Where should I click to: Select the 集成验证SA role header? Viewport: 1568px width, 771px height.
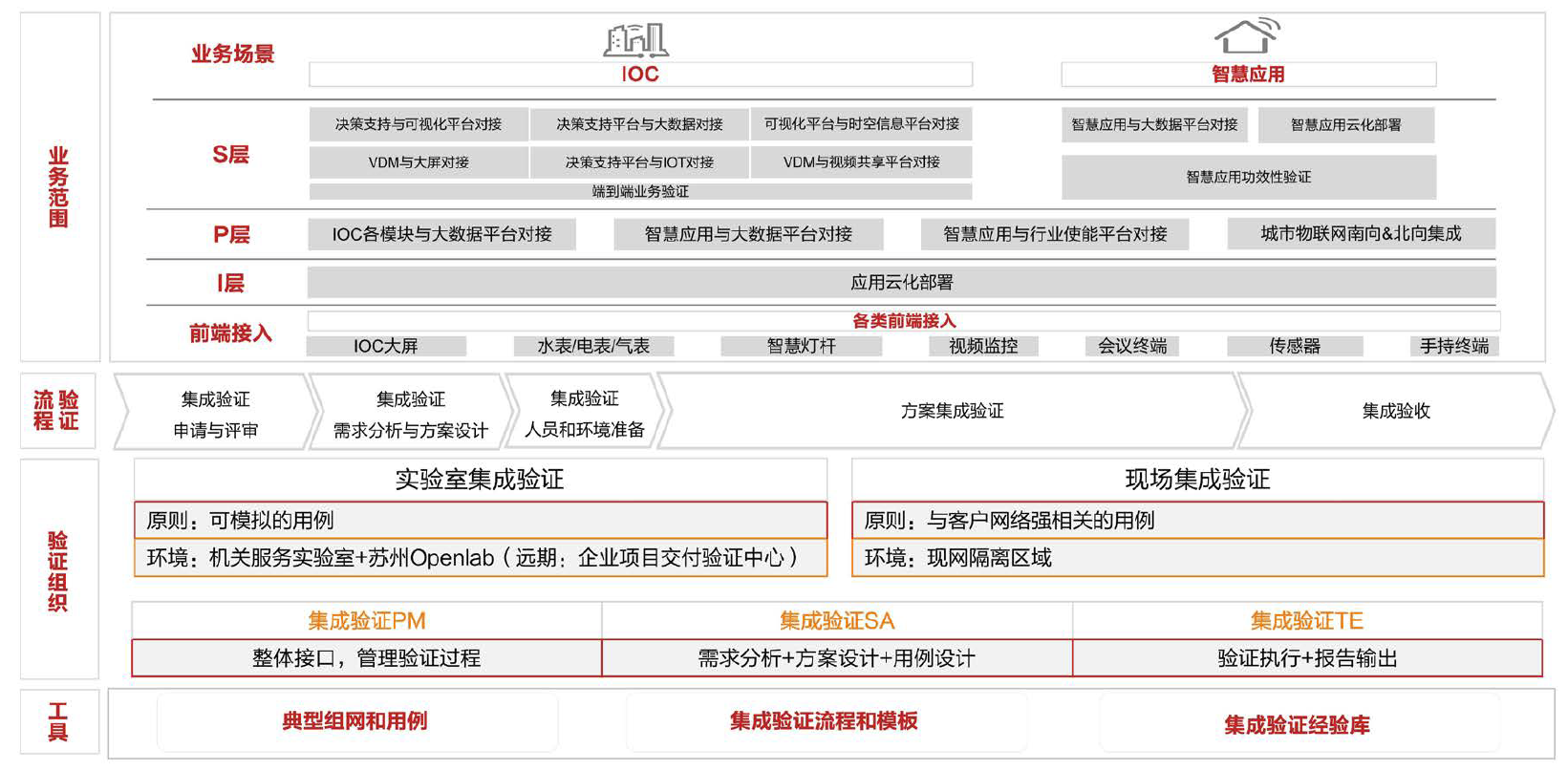pyautogui.click(x=837, y=621)
